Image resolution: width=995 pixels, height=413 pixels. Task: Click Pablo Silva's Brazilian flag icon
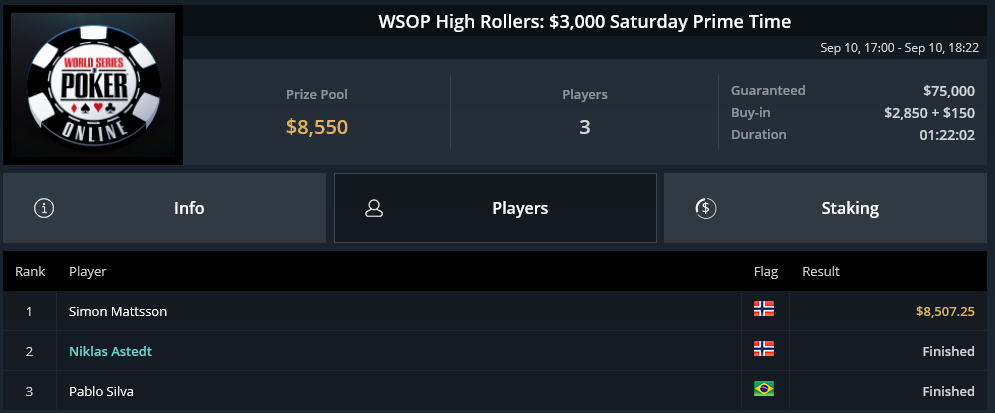click(763, 389)
